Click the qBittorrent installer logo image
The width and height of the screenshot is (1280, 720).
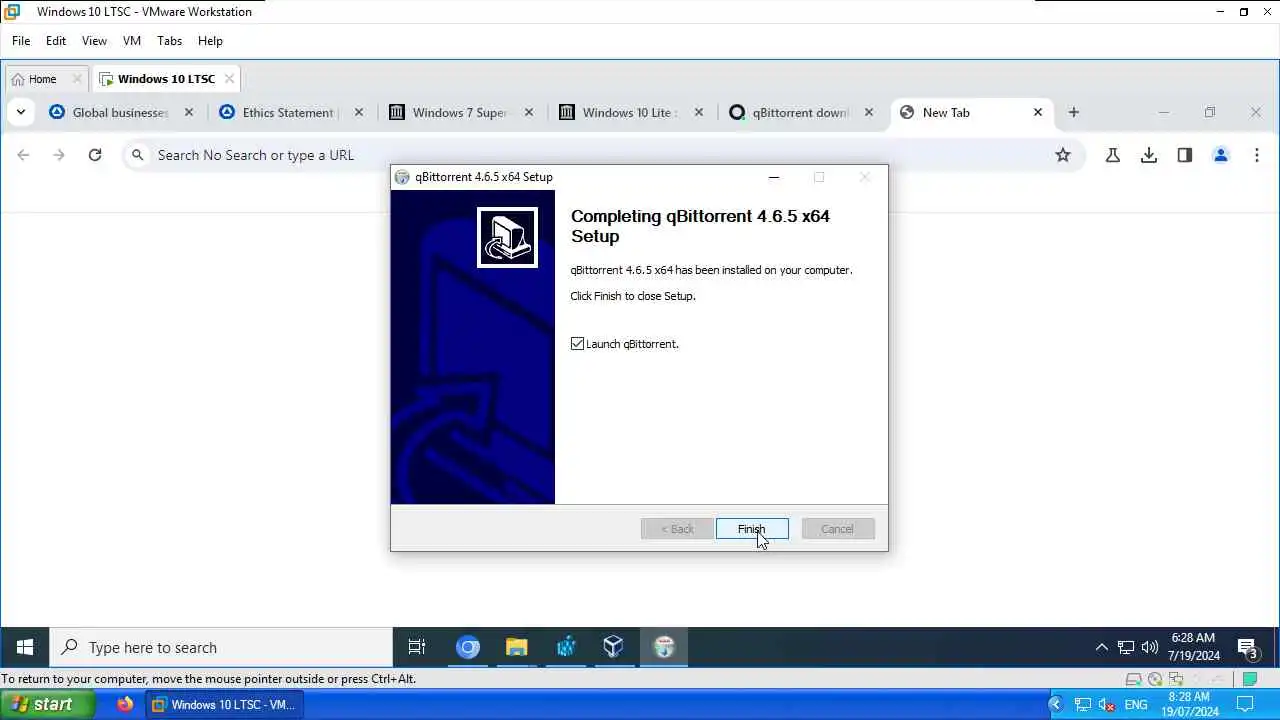tap(507, 237)
